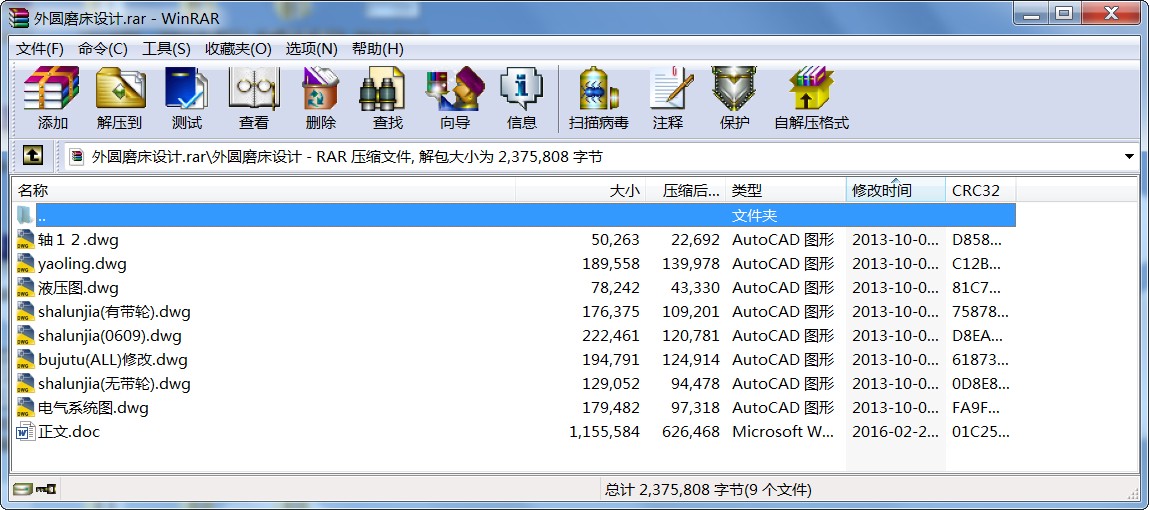Launch the Wizard (向导) tool
Screen dimensions: 1149x510
pos(454,98)
